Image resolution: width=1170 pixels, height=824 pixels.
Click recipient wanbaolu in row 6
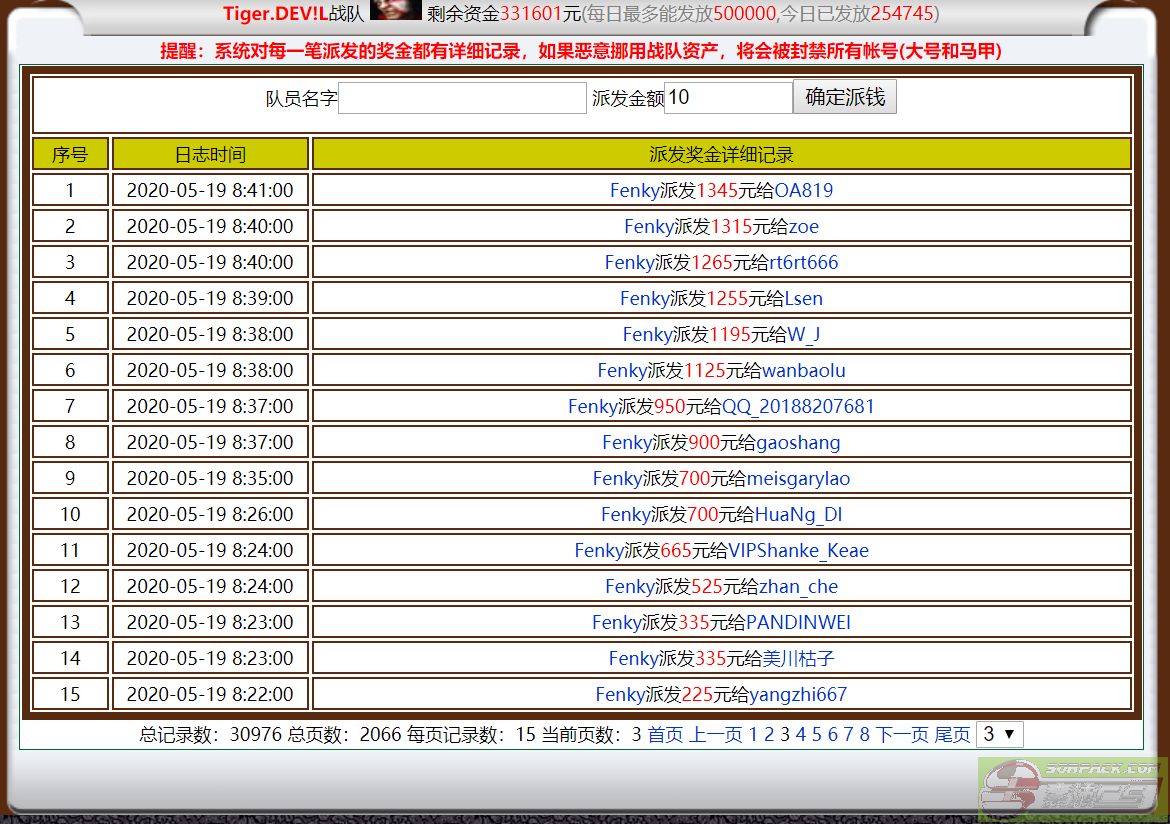tap(803, 370)
